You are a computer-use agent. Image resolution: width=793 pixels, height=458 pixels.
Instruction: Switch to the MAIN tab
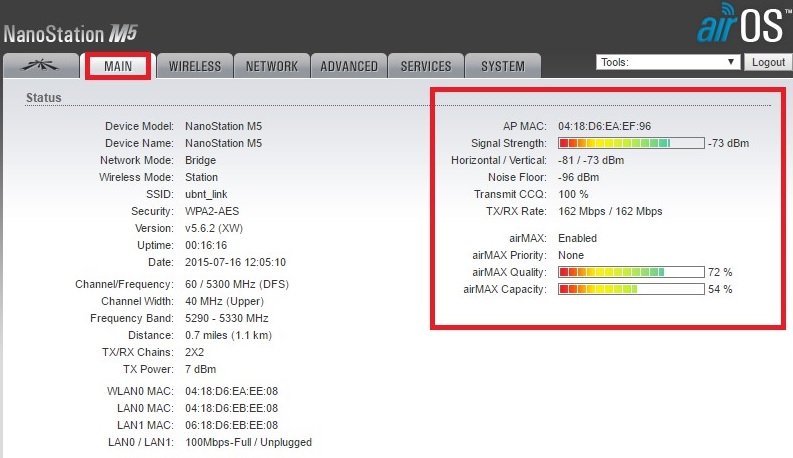pyautogui.click(x=118, y=66)
